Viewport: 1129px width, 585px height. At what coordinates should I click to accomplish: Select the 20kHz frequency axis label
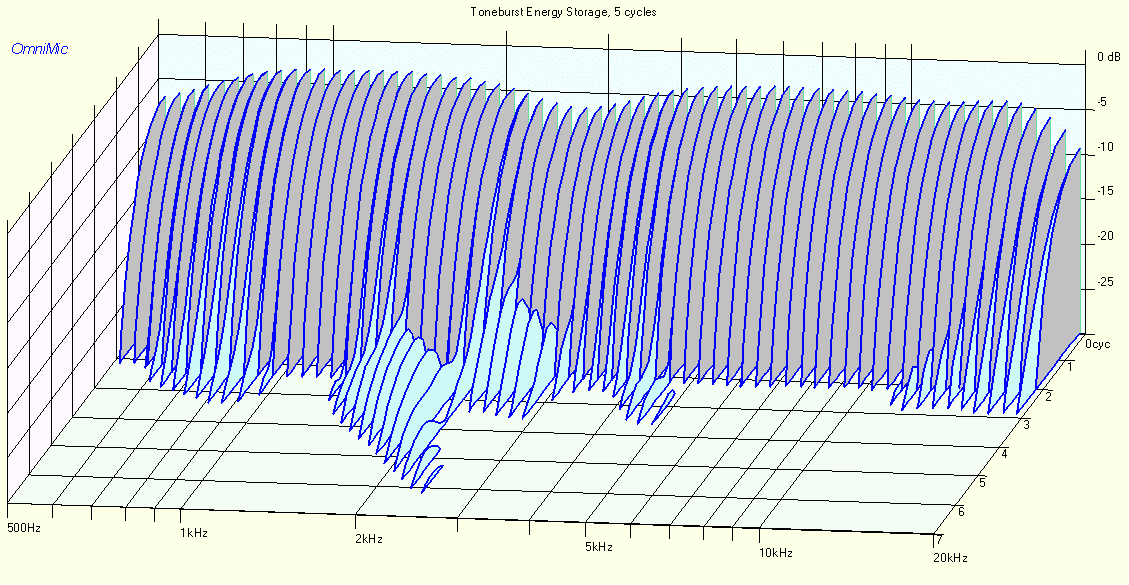point(950,558)
